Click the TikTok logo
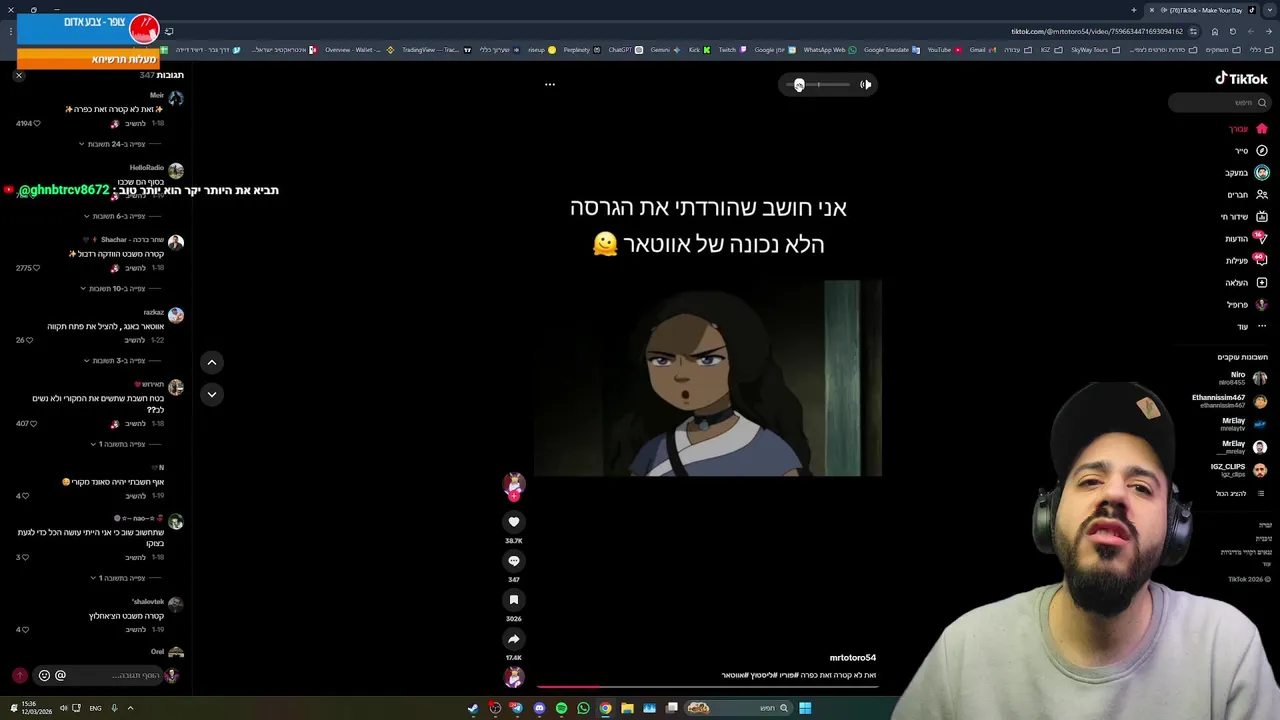Viewport: 1280px width, 720px height. coord(1241,79)
